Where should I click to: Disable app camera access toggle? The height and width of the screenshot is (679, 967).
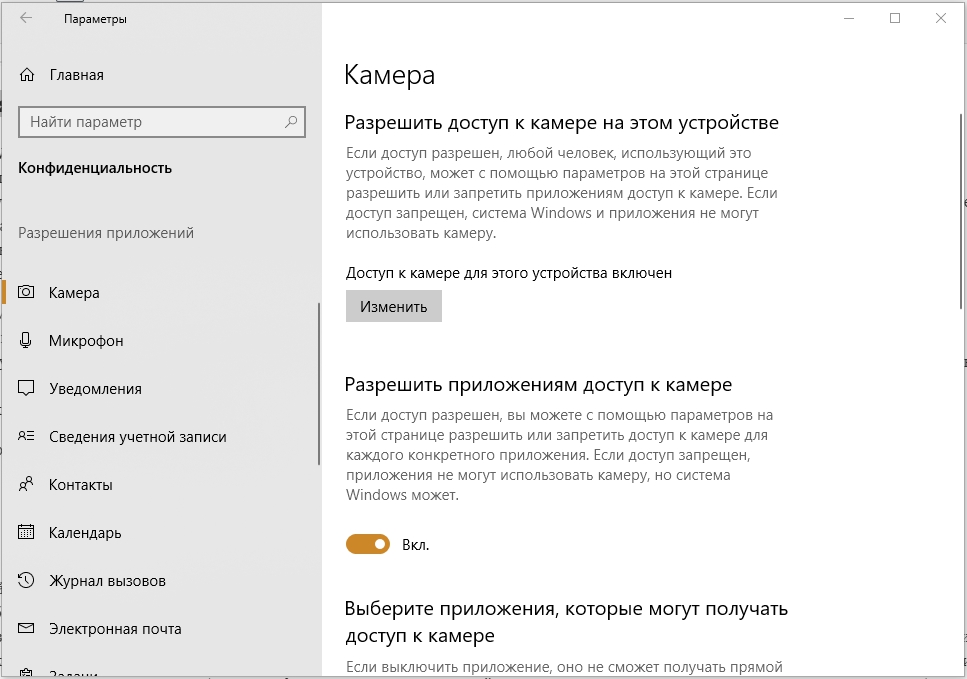click(367, 544)
